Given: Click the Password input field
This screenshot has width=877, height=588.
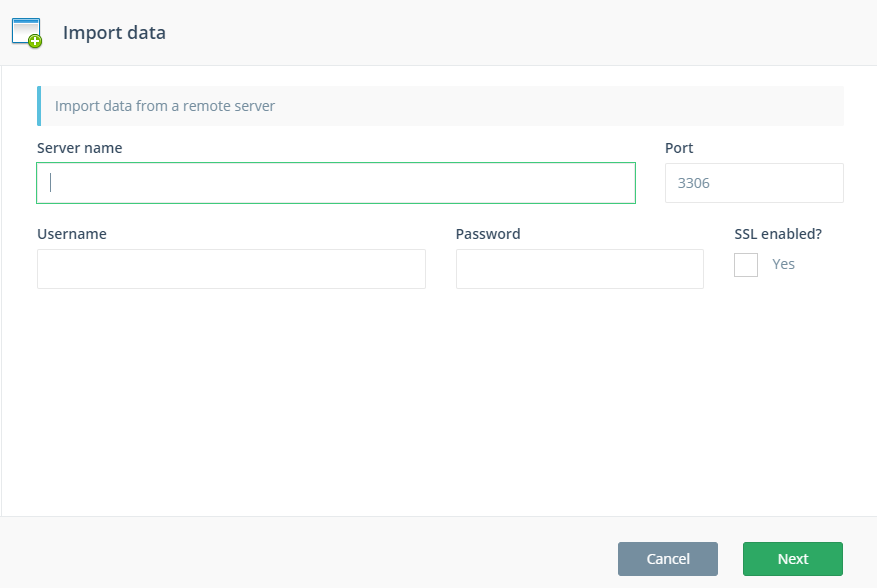Looking at the screenshot, I should pyautogui.click(x=579, y=269).
